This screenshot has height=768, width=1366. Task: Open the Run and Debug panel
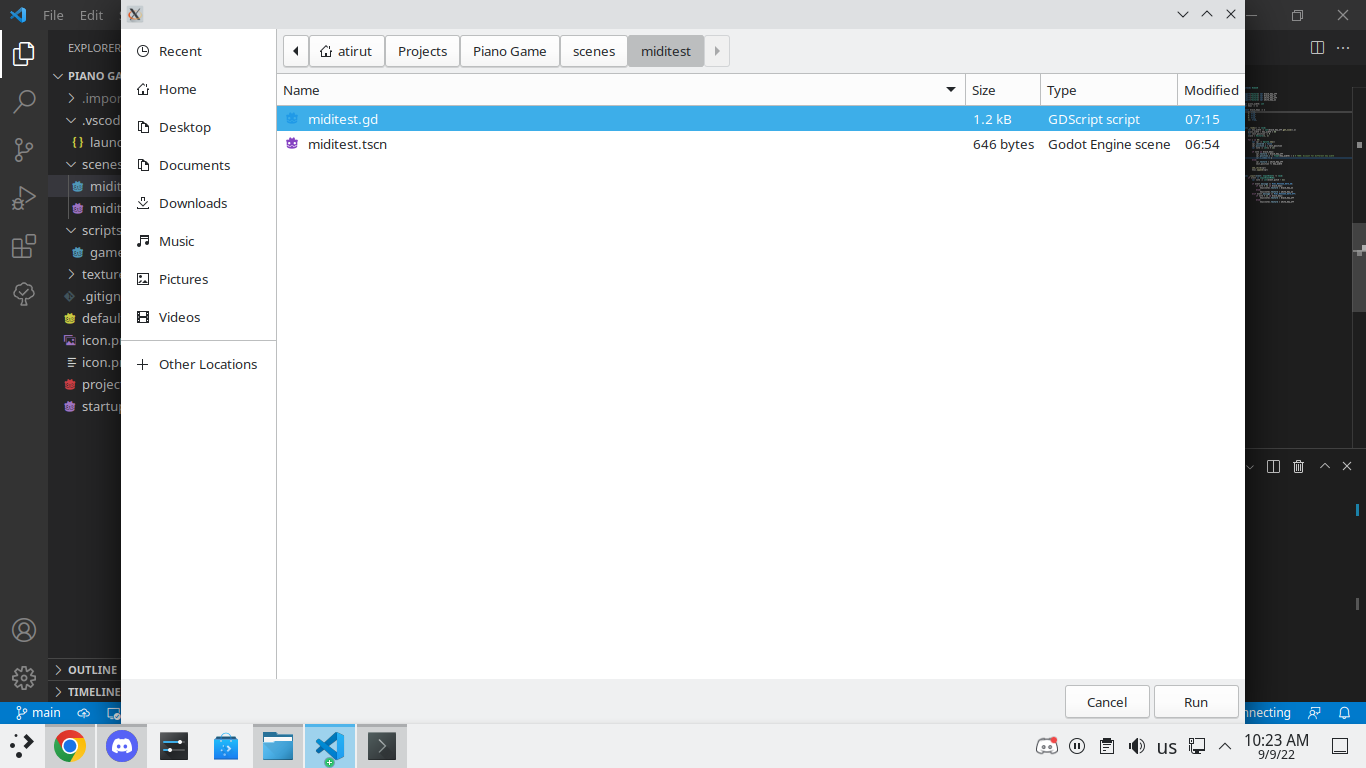pyautogui.click(x=24, y=197)
